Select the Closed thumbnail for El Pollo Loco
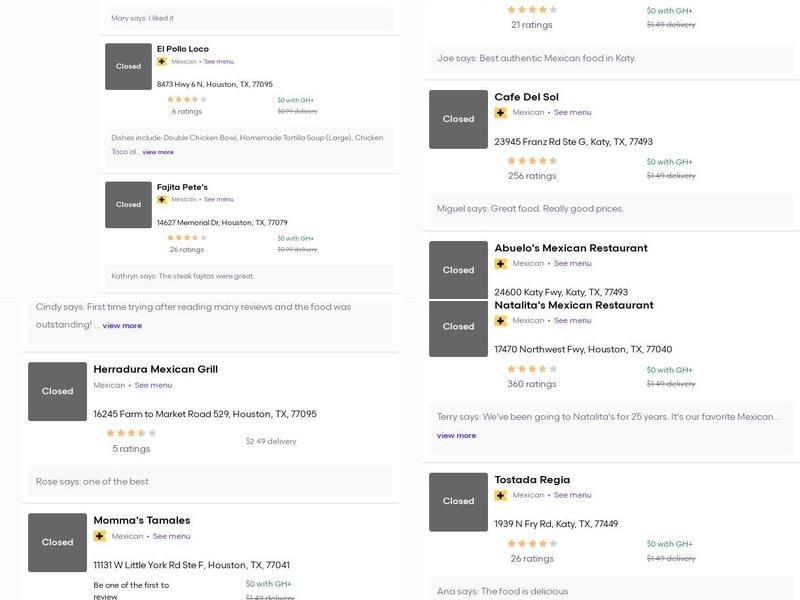 (x=128, y=66)
